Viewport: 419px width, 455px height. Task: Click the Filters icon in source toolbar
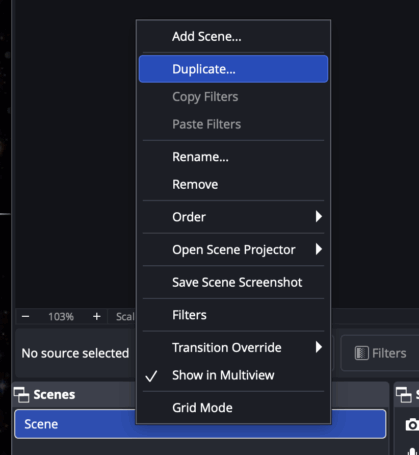[x=362, y=353]
